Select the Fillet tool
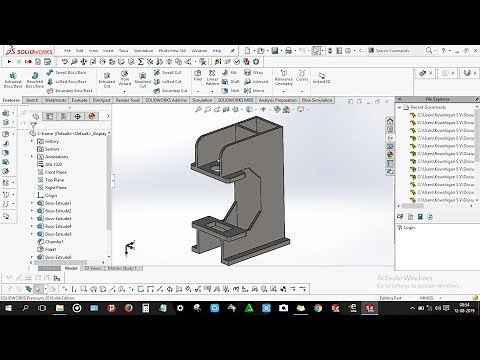 (x=198, y=75)
